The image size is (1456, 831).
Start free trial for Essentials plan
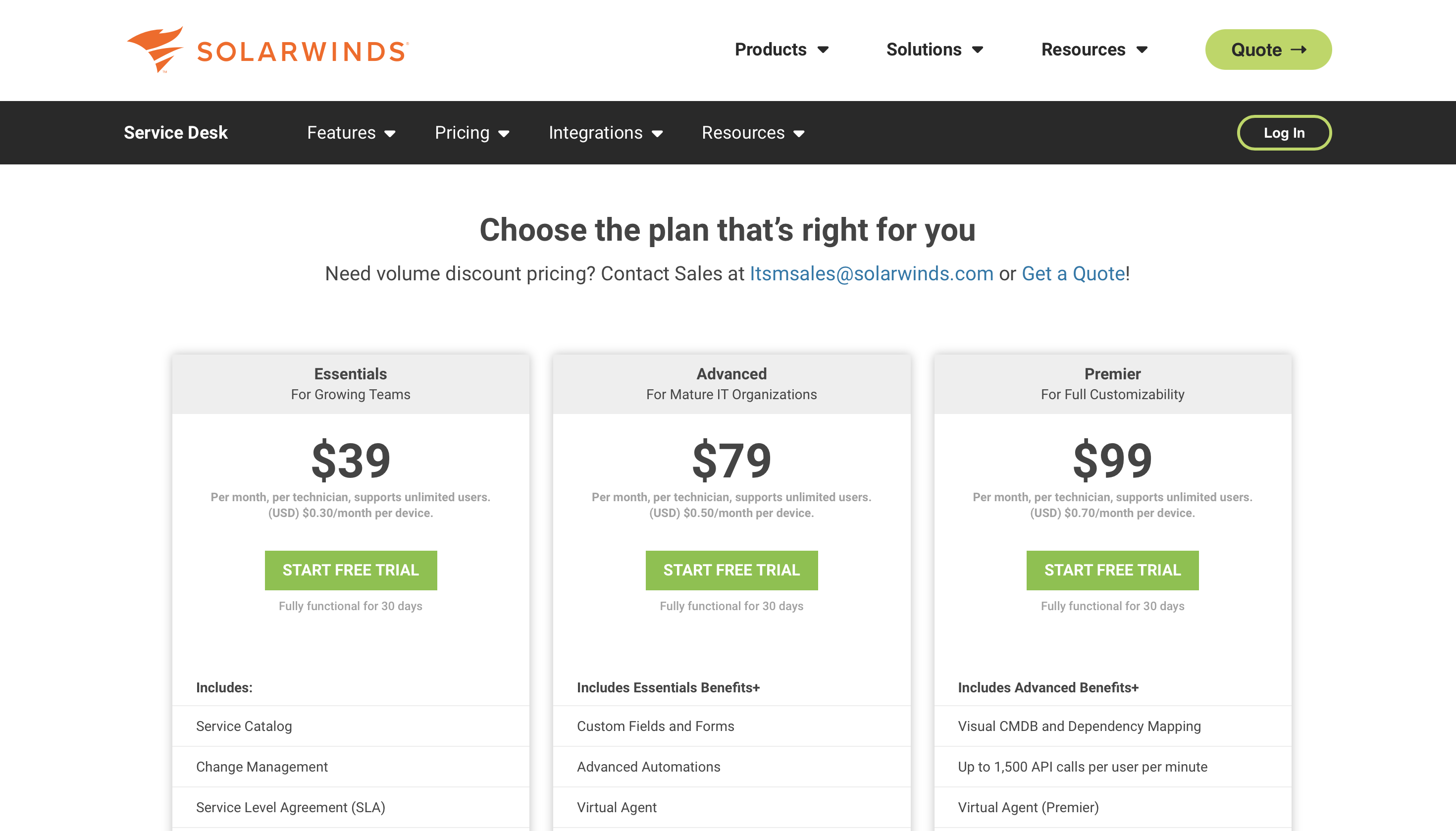coord(350,570)
